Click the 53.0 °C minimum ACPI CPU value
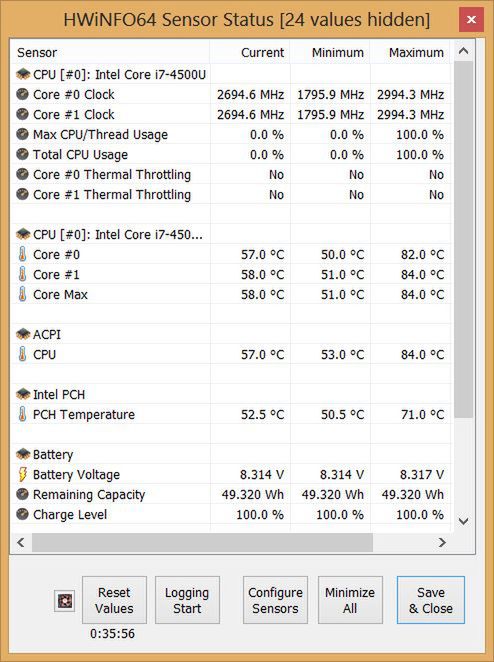The image size is (494, 662). [x=342, y=354]
